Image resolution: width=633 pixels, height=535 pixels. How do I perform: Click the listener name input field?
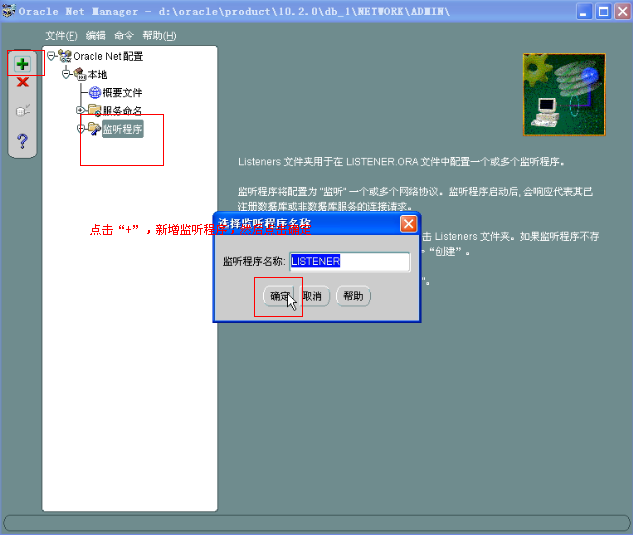350,261
